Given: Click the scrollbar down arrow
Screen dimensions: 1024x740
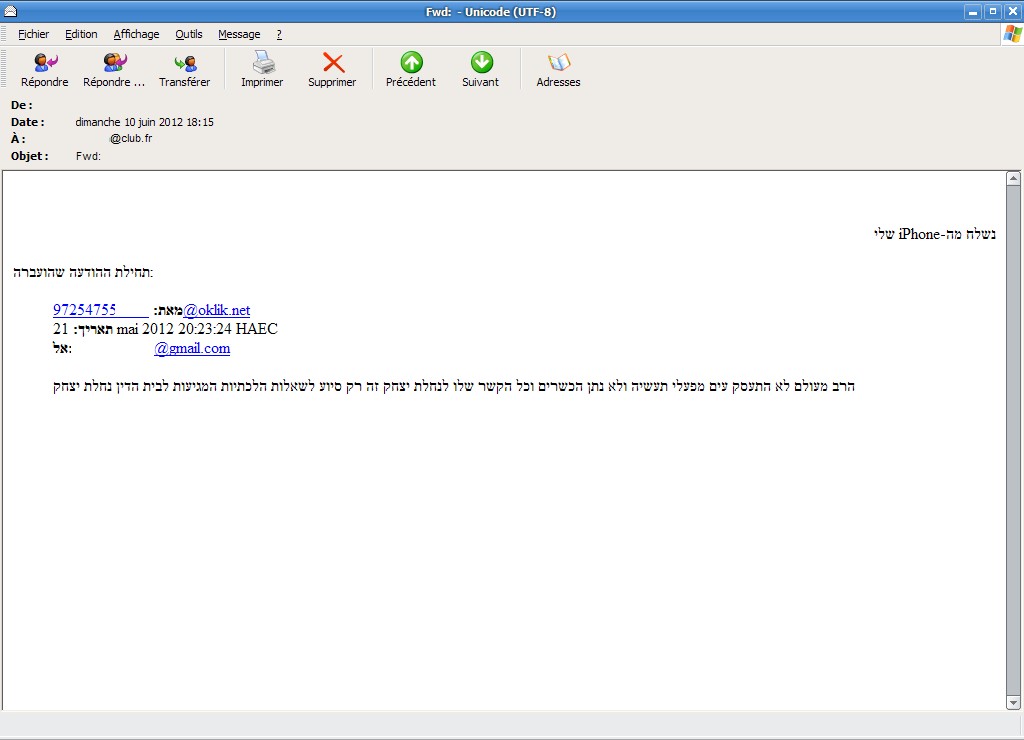Looking at the screenshot, I should tap(1012, 703).
